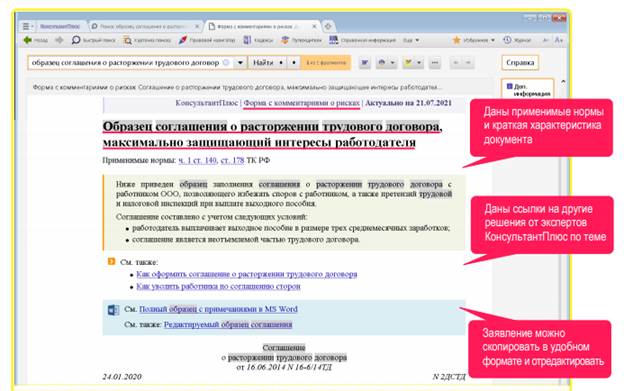Image resolution: width=624 pixels, height=391 pixels.
Task: Open Кодексы books icon
Action: coord(248,40)
